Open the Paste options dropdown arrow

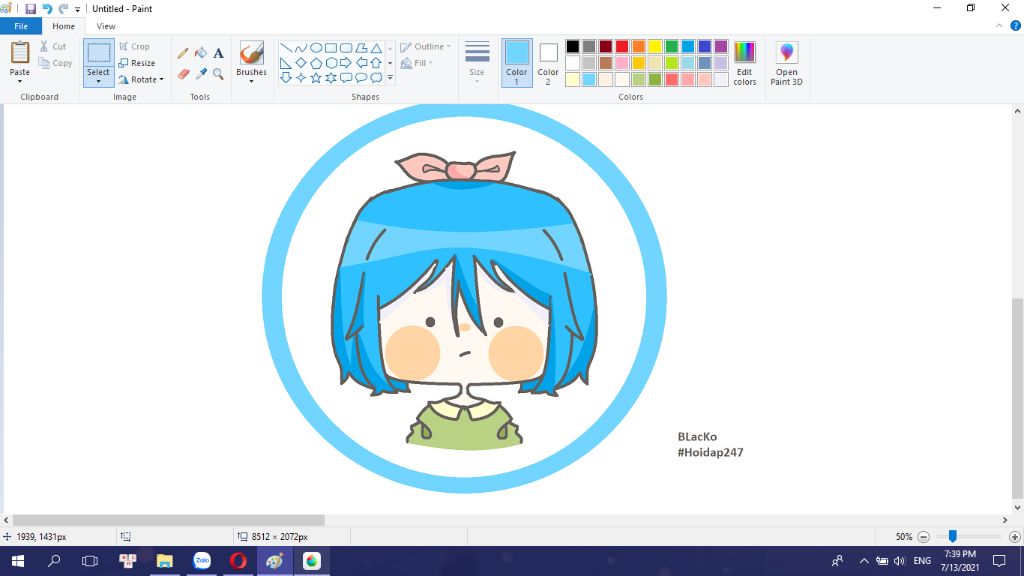(20, 81)
